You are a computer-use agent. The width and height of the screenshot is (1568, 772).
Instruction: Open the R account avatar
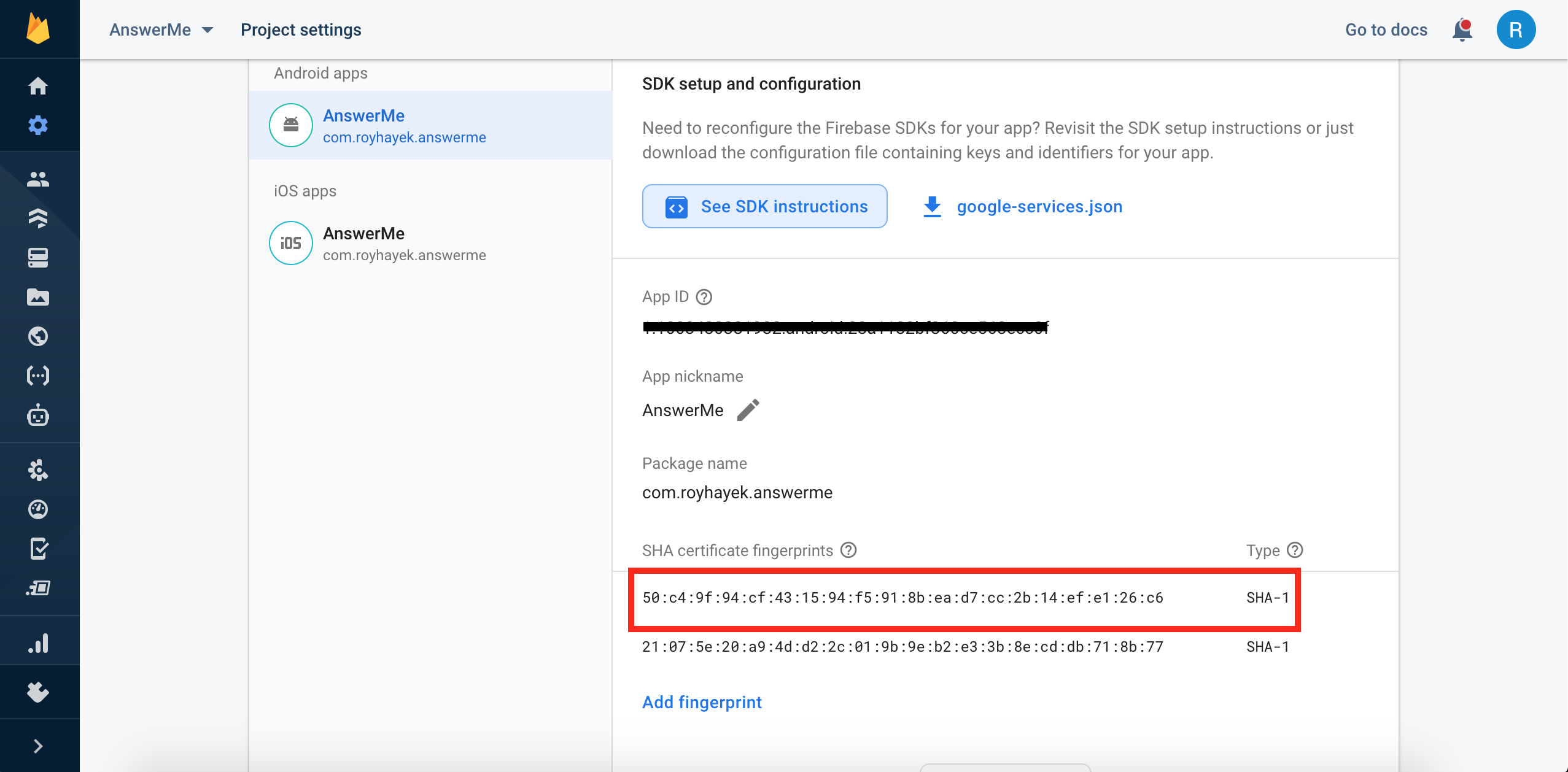[1516, 29]
